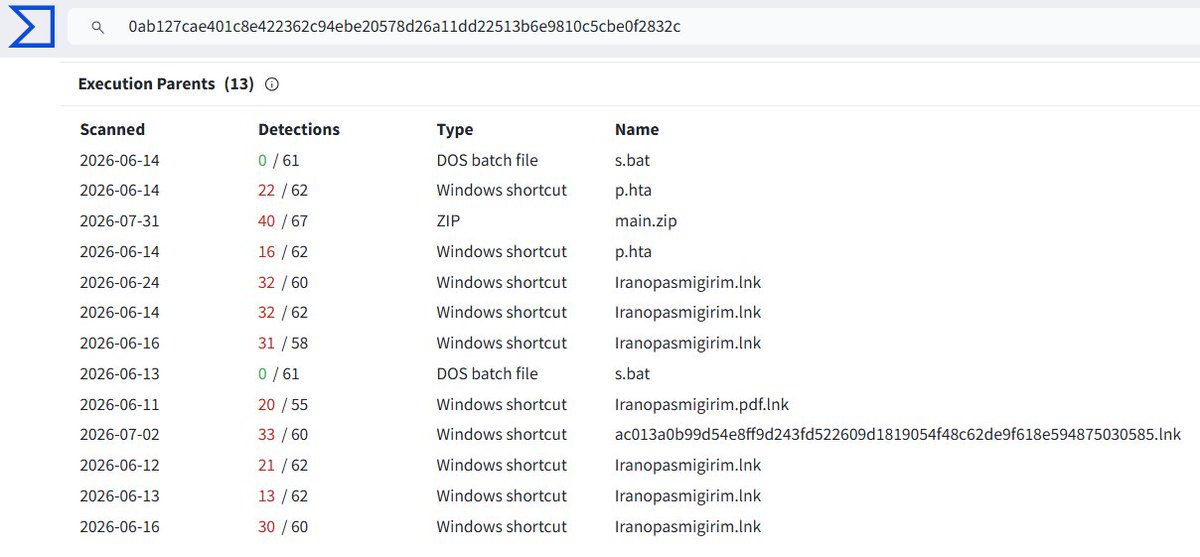Open p.hta with 16 / 62 detections

pos(632,251)
